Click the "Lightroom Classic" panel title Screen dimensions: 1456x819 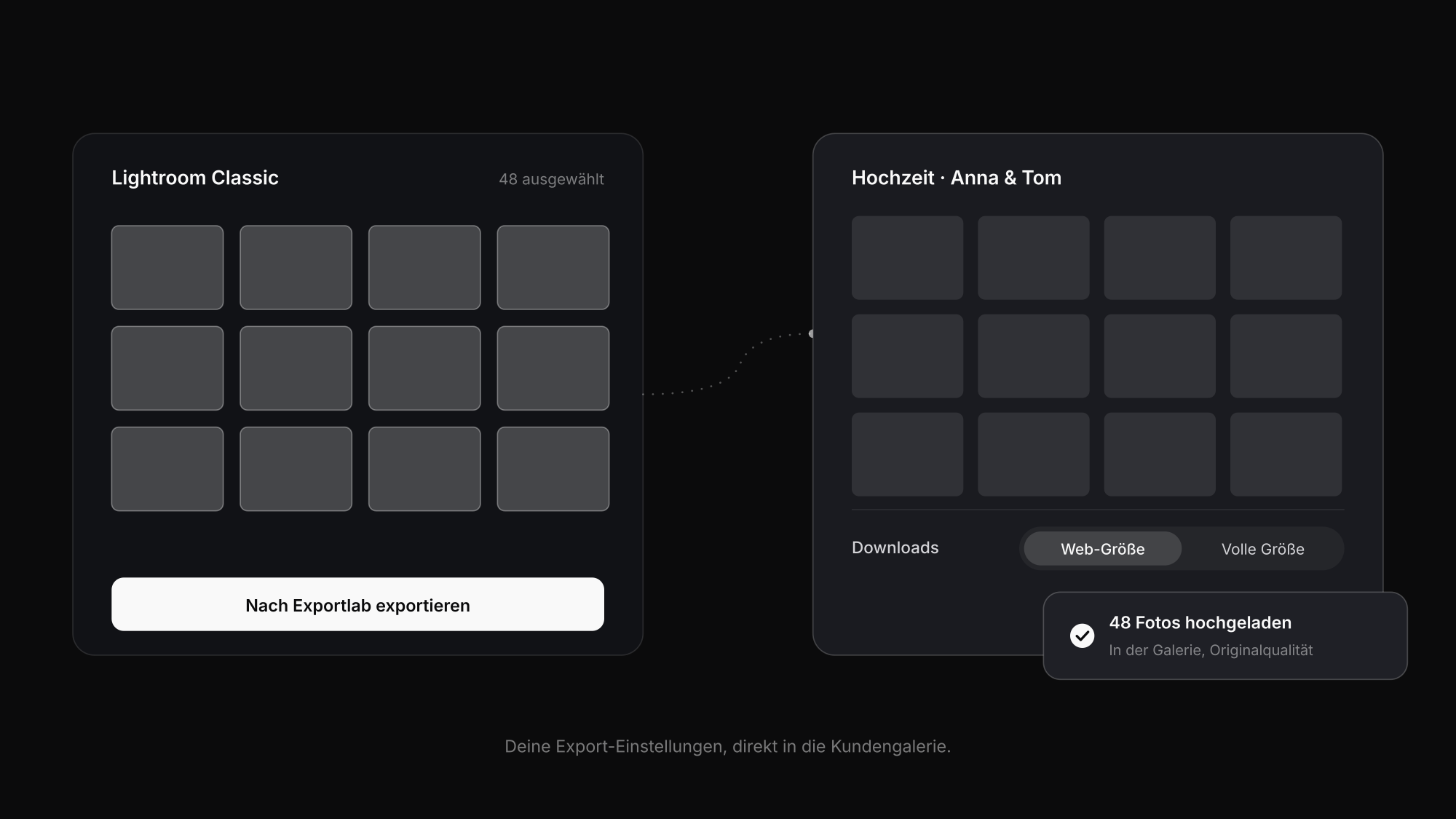(x=195, y=178)
